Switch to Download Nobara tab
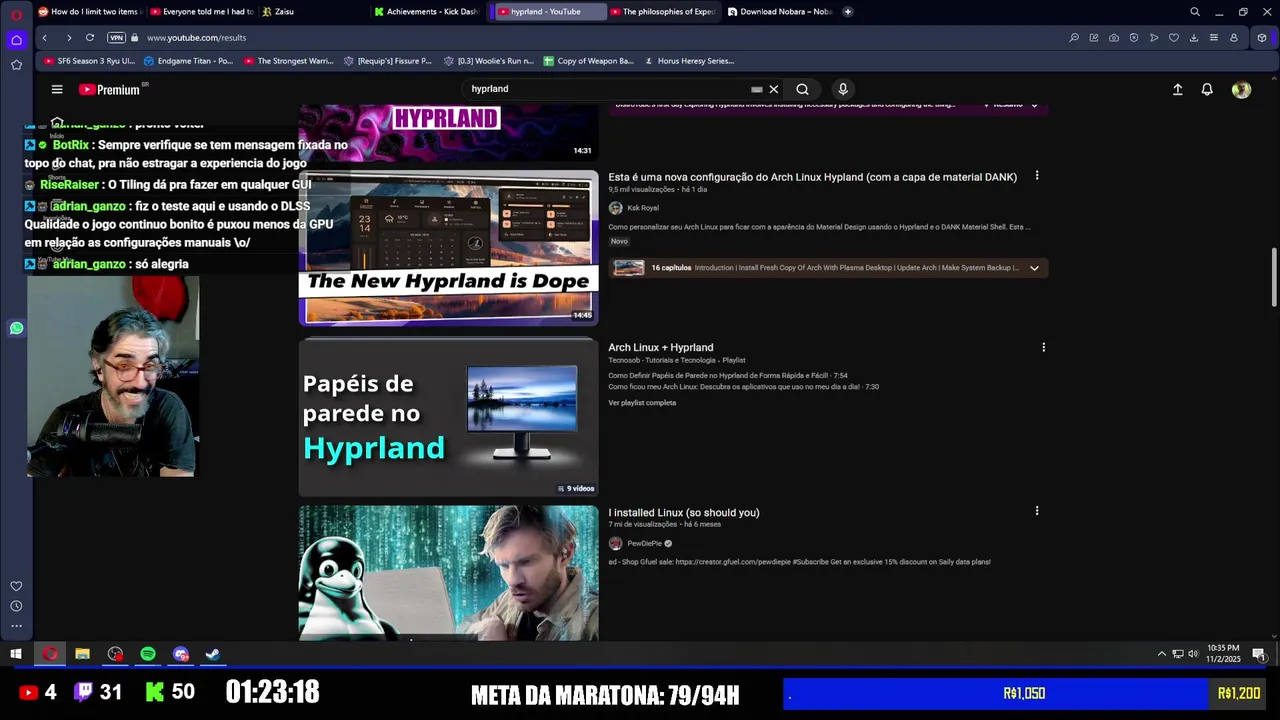The width and height of the screenshot is (1280, 720). click(779, 12)
